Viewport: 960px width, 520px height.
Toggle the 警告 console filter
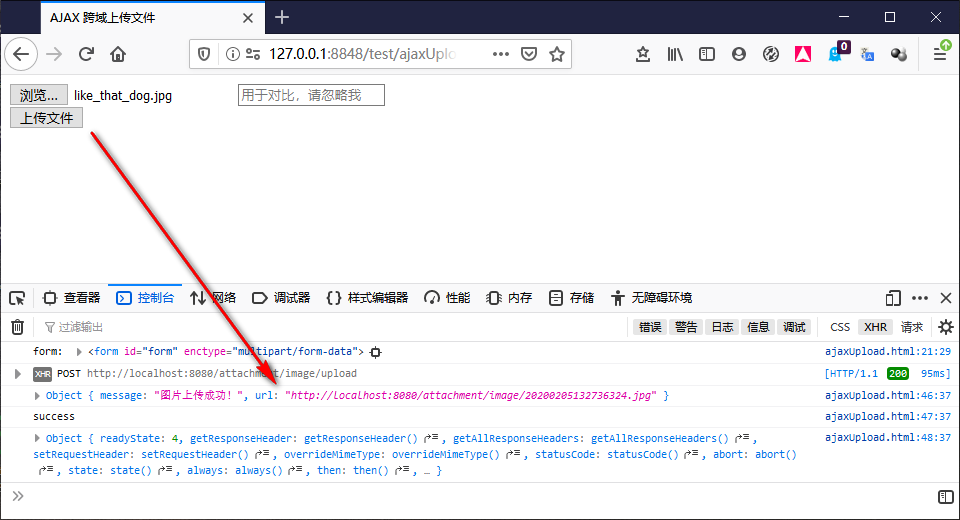[686, 327]
